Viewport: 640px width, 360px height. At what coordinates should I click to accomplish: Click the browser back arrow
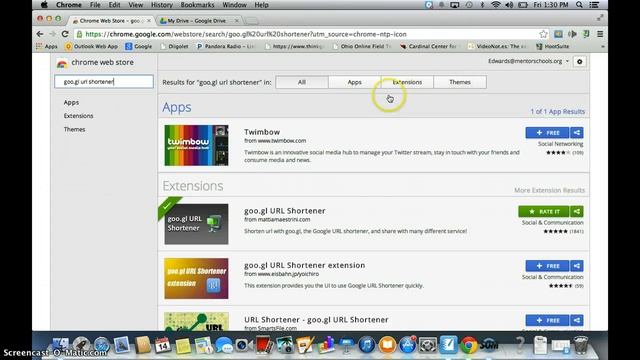click(x=40, y=34)
